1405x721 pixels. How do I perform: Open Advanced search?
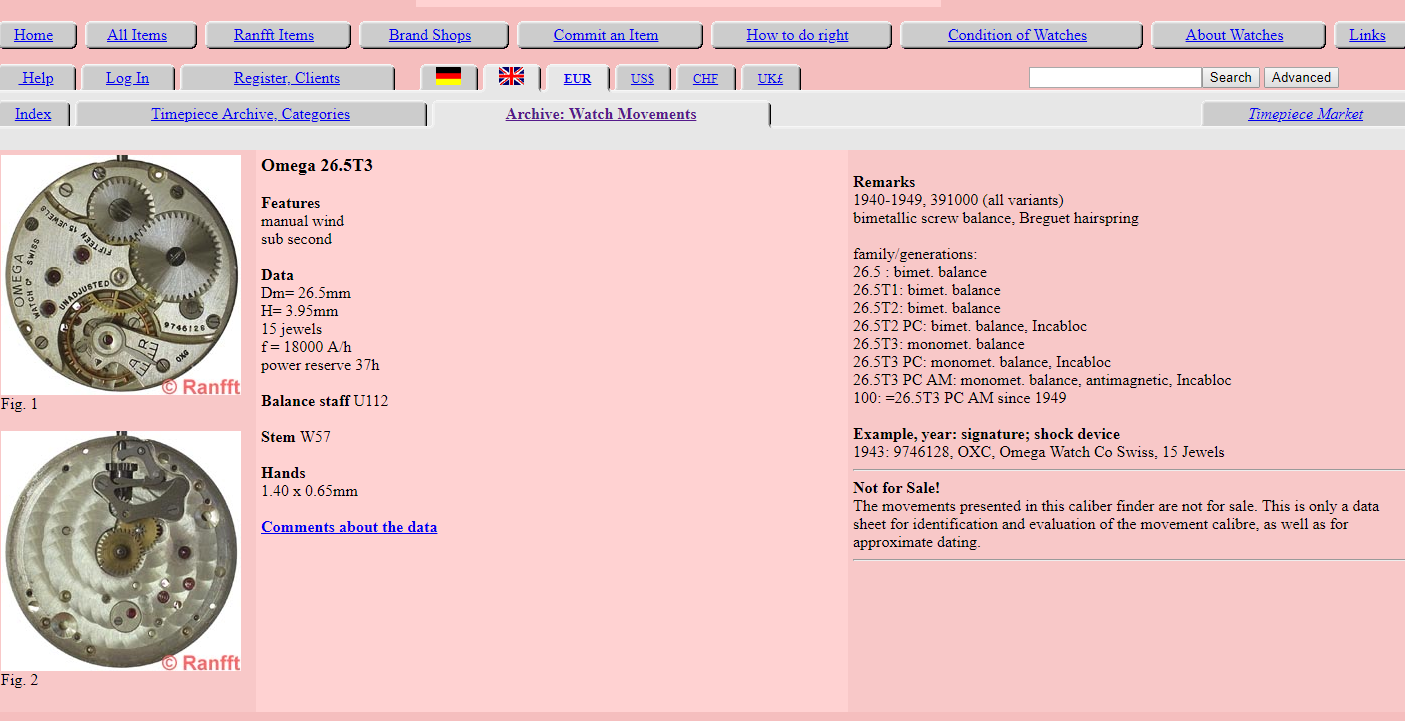pyautogui.click(x=1301, y=78)
